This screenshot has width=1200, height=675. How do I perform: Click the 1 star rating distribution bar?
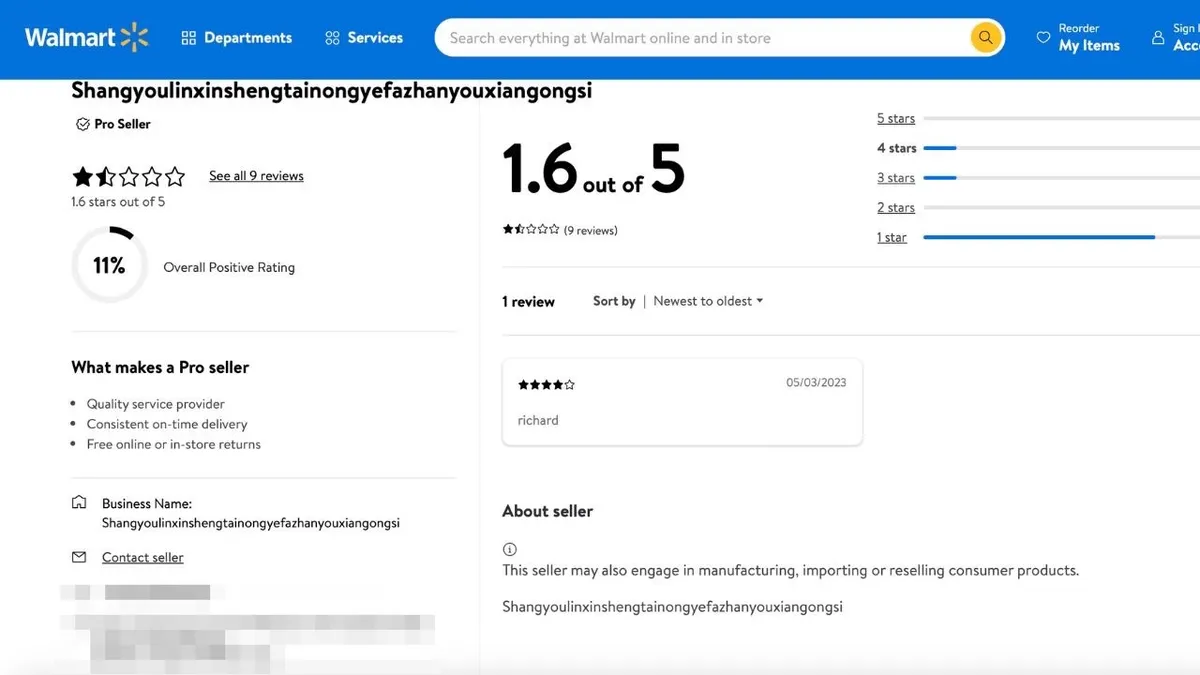(1040, 237)
